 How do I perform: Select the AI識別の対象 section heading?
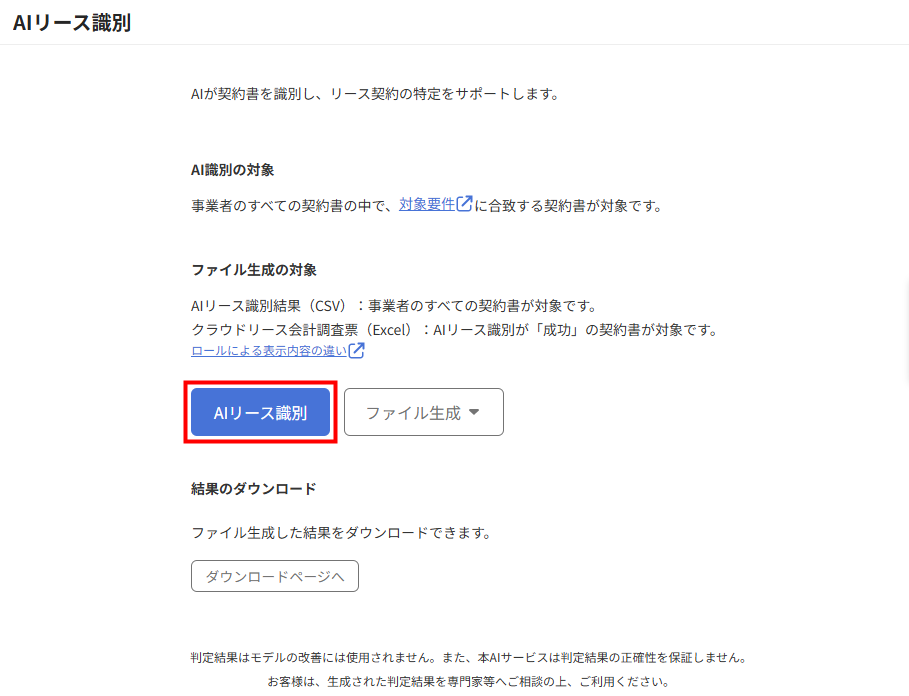232,170
